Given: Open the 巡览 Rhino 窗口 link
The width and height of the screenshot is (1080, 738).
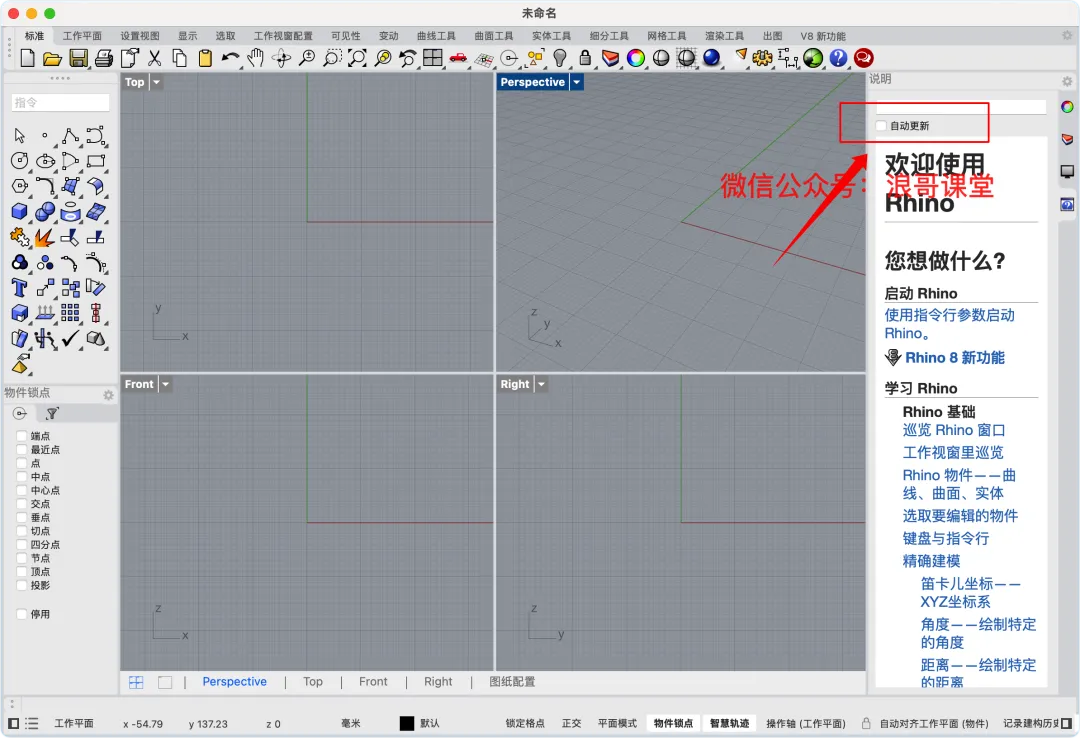Looking at the screenshot, I should point(954,430).
